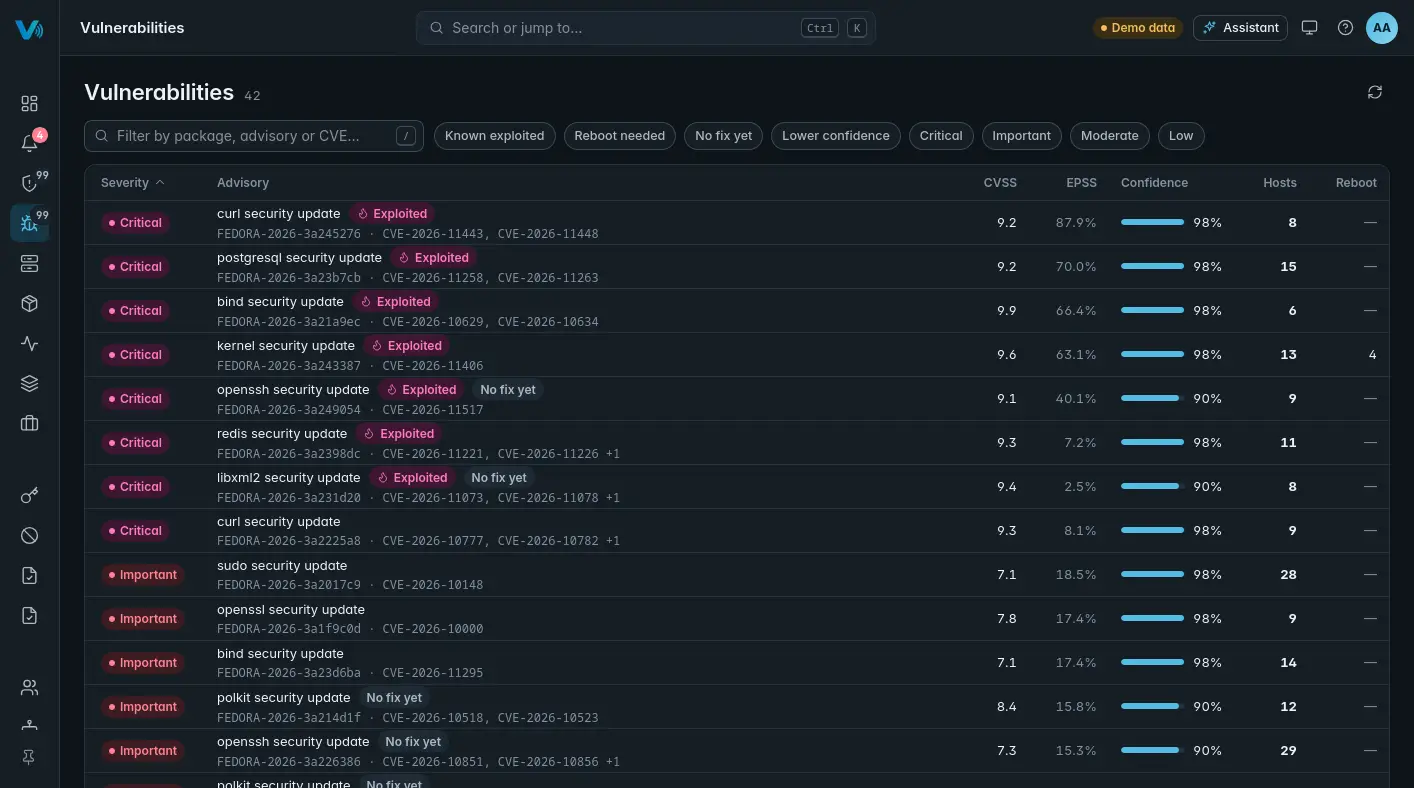Click confidence bar in kernel security update row
The width and height of the screenshot is (1414, 788).
(x=1152, y=355)
